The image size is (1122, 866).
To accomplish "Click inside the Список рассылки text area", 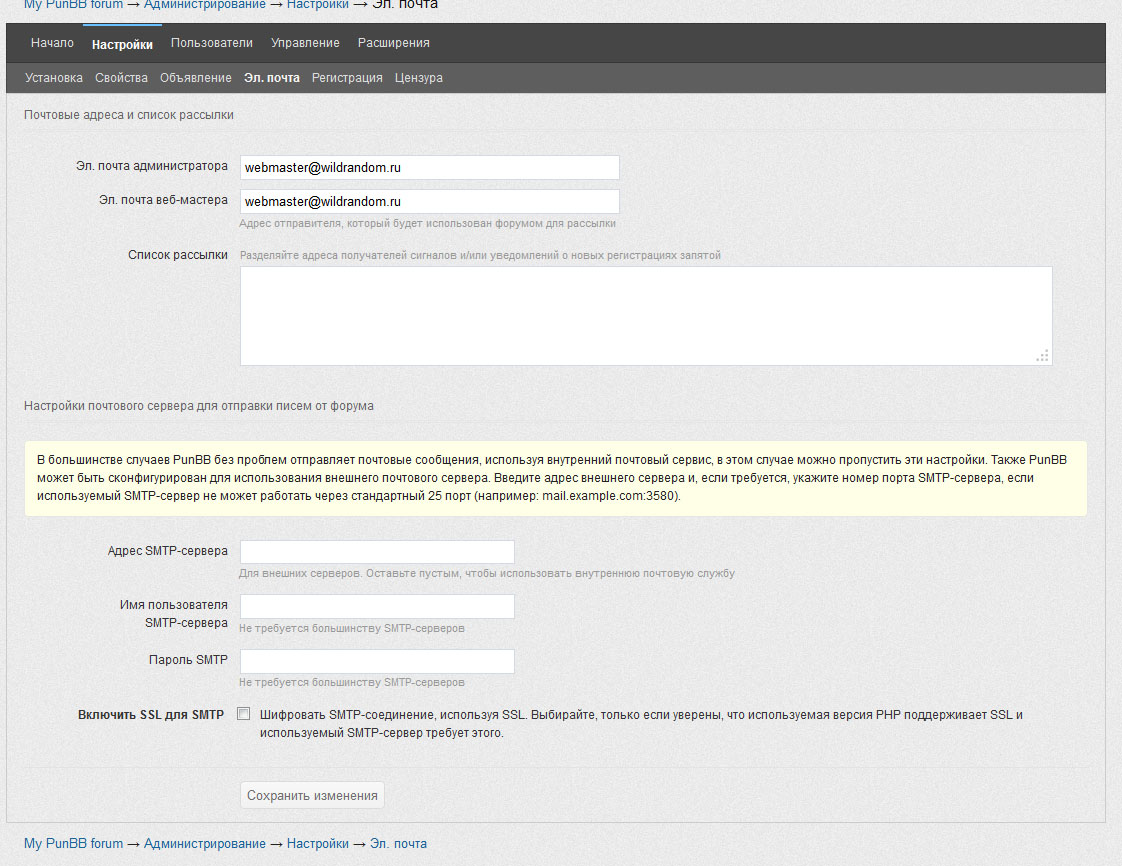I will tap(645, 315).
